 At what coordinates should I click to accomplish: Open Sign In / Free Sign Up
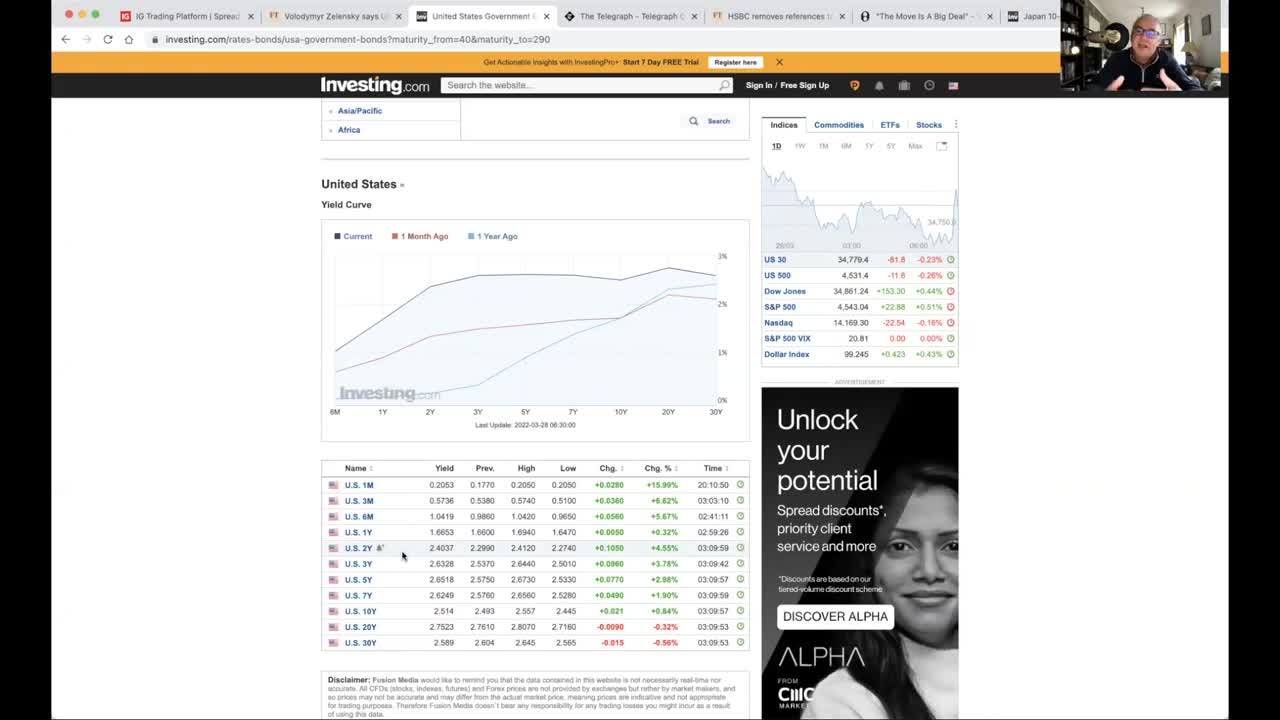pos(787,85)
